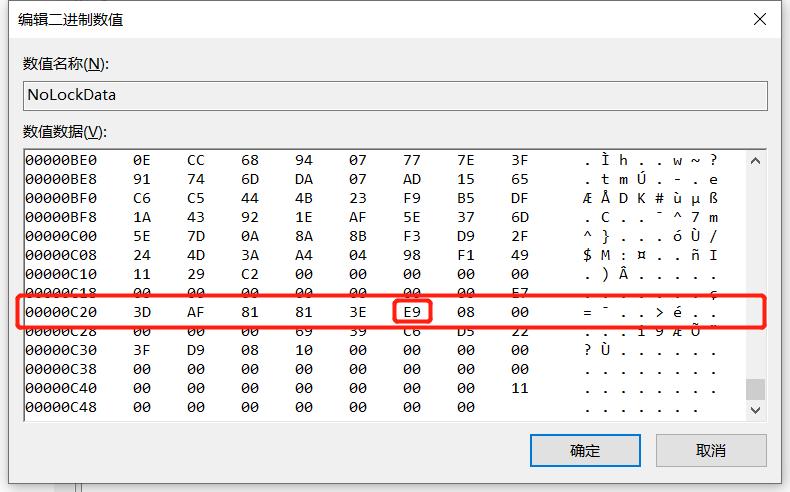Select byte 4B in row 00000BF0
The height and width of the screenshot is (492, 790).
[x=304, y=198]
